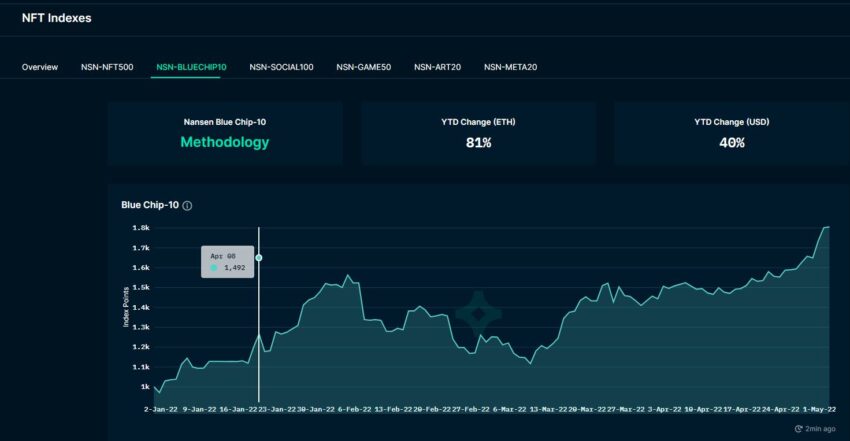This screenshot has height=441, width=850.
Task: Click the Blue Chip-10 chart title
Action: pyautogui.click(x=150, y=205)
